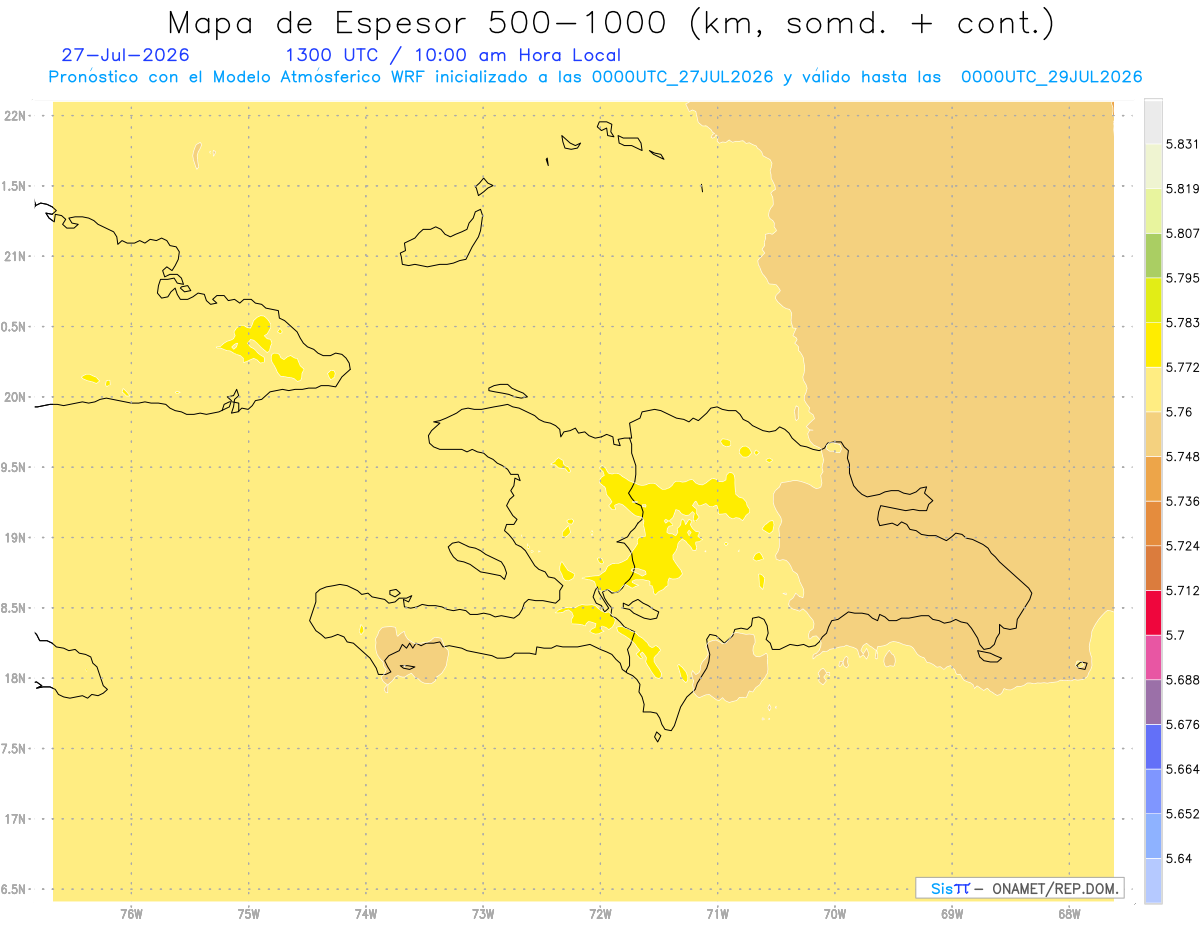Image resolution: width=1200 pixels, height=927 pixels.
Task: Click the purple legend swatch between 5.676 and 5.688
Action: (1153, 701)
